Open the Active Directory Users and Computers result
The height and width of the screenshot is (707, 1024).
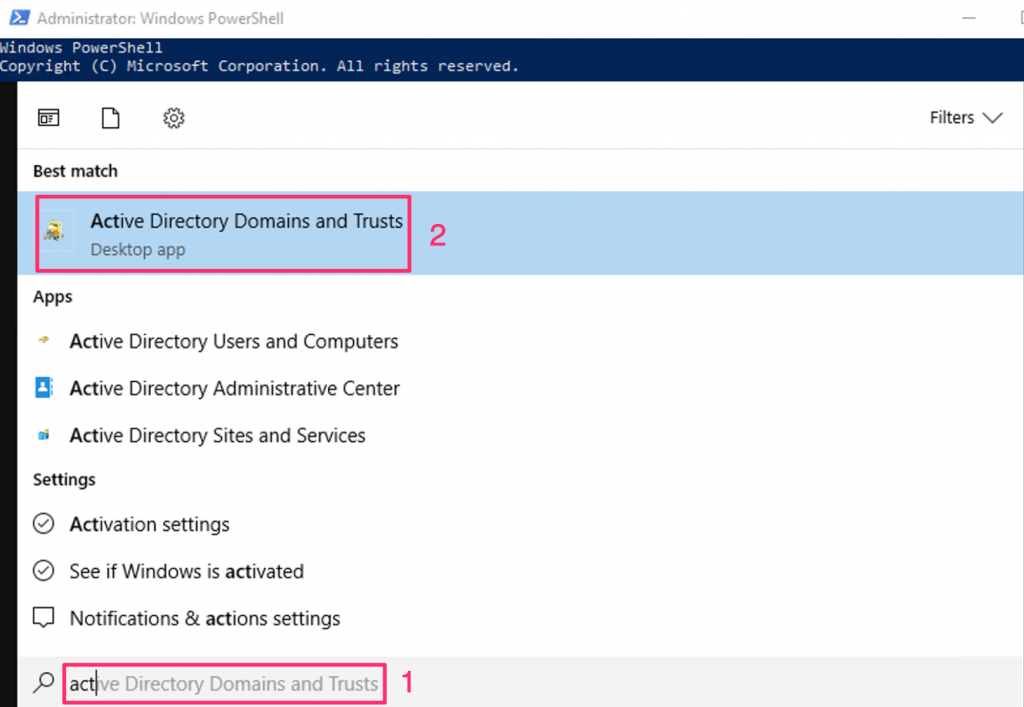[x=233, y=341]
